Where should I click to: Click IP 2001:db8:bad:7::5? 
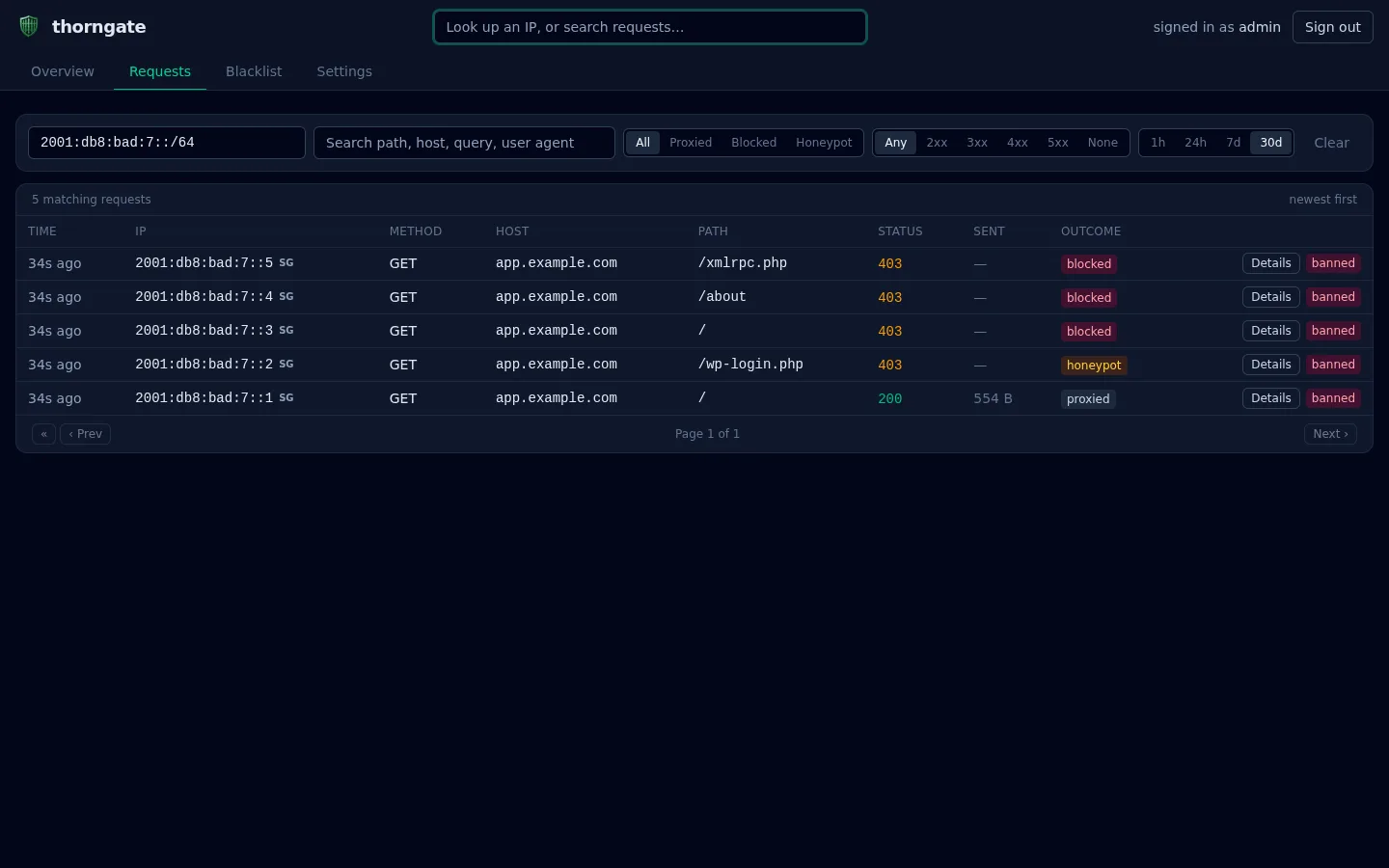pos(204,263)
